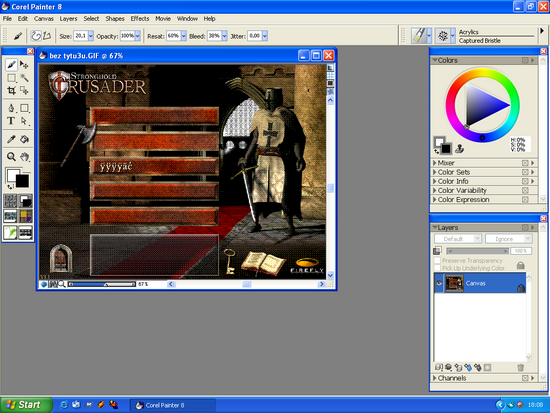Click the new layer mask icon

pyautogui.click(x=488, y=367)
